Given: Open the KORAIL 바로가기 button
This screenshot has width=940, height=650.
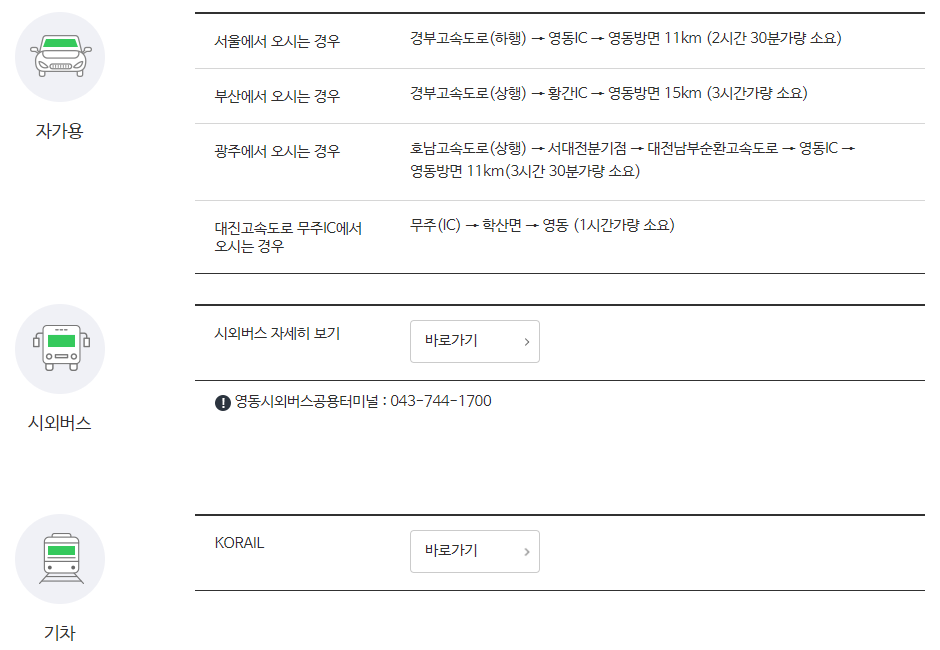Looking at the screenshot, I should coord(475,551).
